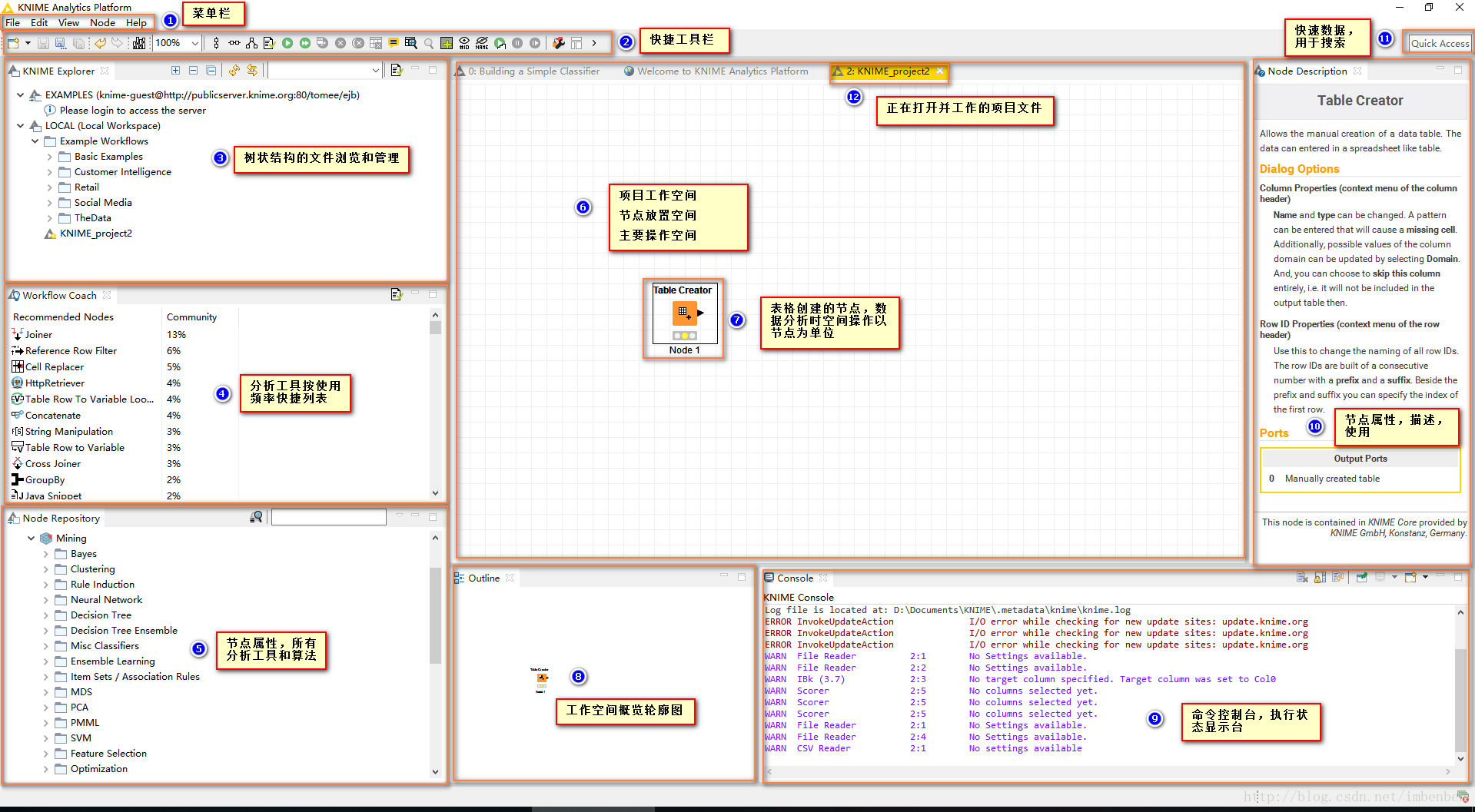This screenshot has height=812, width=1475.
Task: Click the Community column header
Action: (191, 317)
